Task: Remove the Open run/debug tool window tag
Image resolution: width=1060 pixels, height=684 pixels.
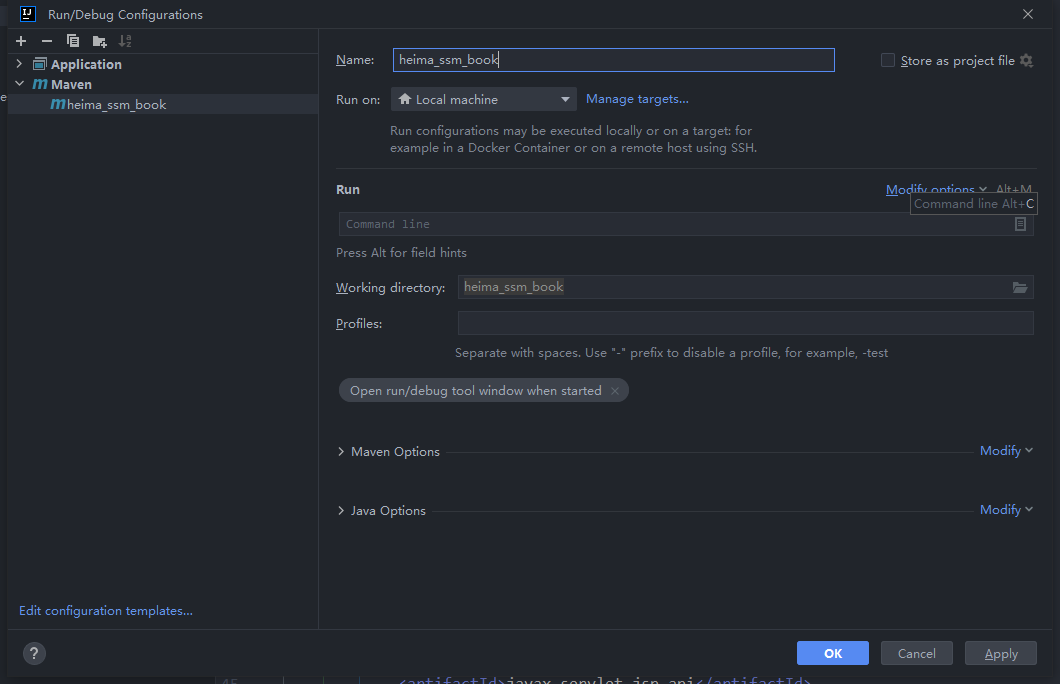Action: (615, 391)
